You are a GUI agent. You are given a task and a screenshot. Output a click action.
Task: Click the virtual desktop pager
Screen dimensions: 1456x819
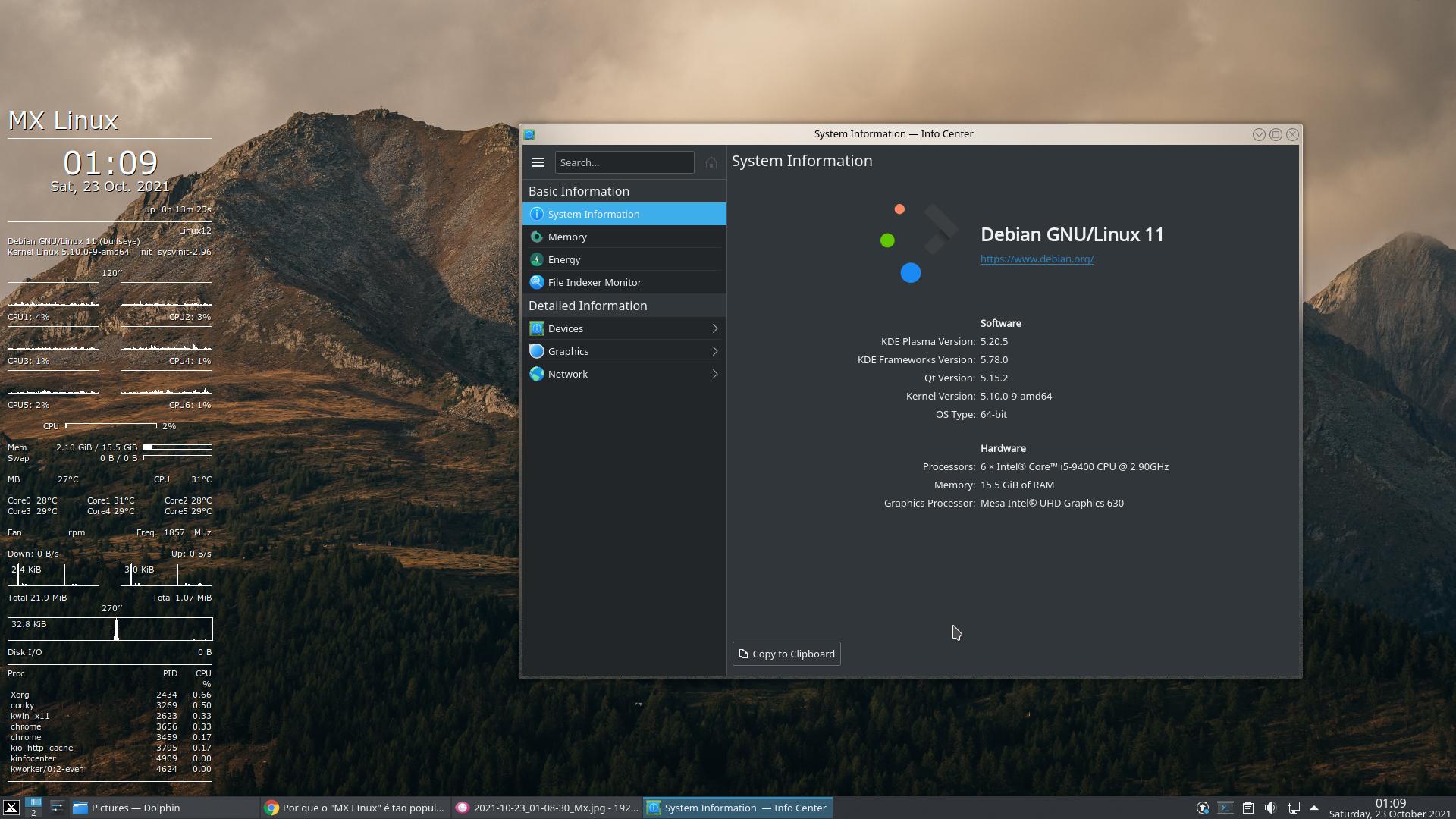pyautogui.click(x=33, y=808)
